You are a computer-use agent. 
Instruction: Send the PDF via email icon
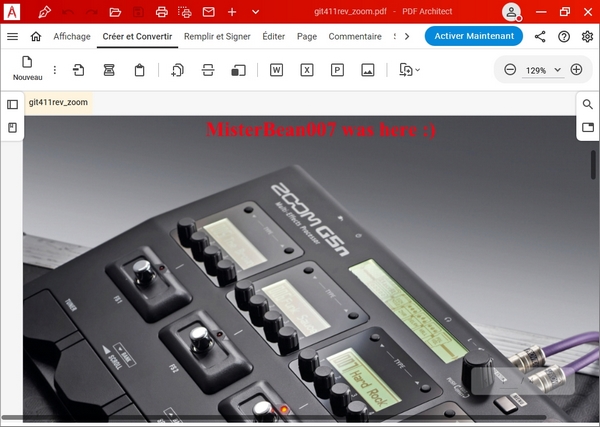[x=209, y=12]
